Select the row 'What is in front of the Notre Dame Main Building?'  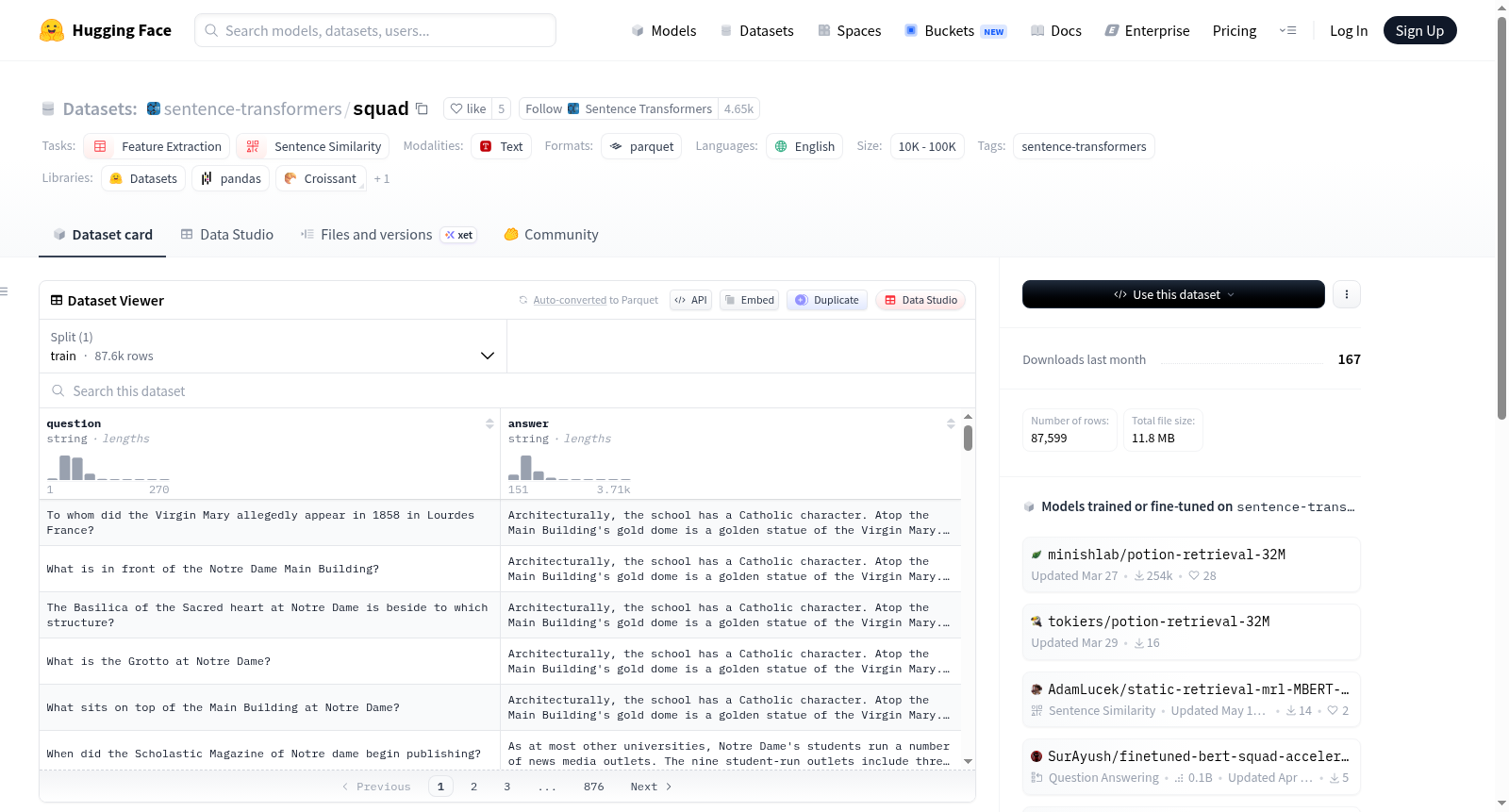(500, 569)
